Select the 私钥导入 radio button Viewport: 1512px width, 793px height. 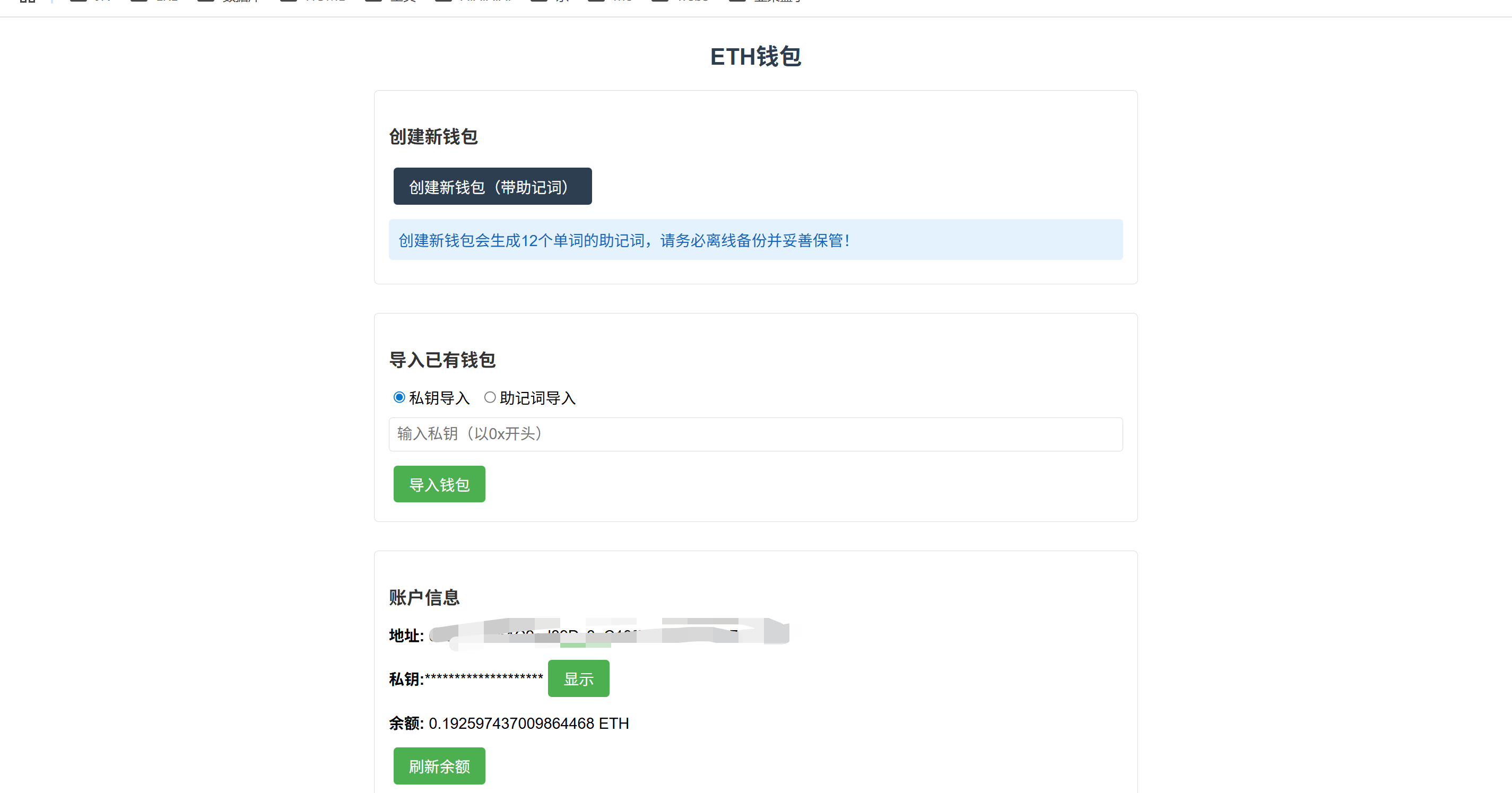(399, 397)
